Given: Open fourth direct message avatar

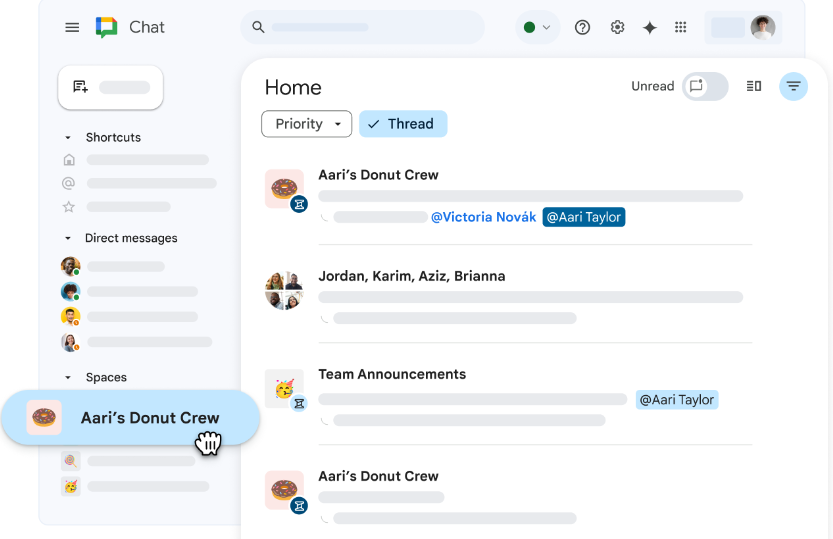Looking at the screenshot, I should click(x=70, y=342).
